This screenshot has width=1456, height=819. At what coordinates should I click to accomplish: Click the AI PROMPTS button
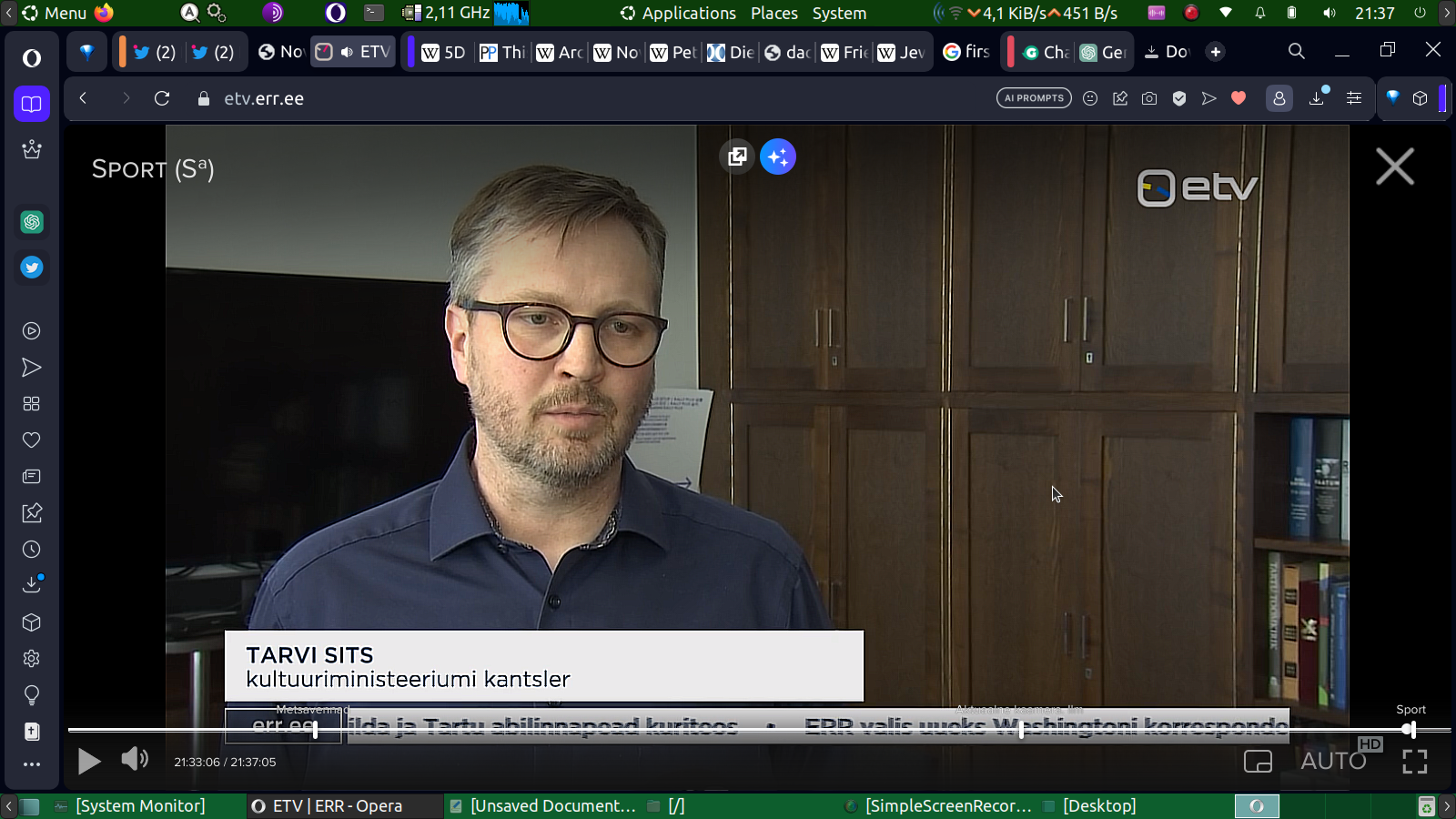coord(1034,98)
